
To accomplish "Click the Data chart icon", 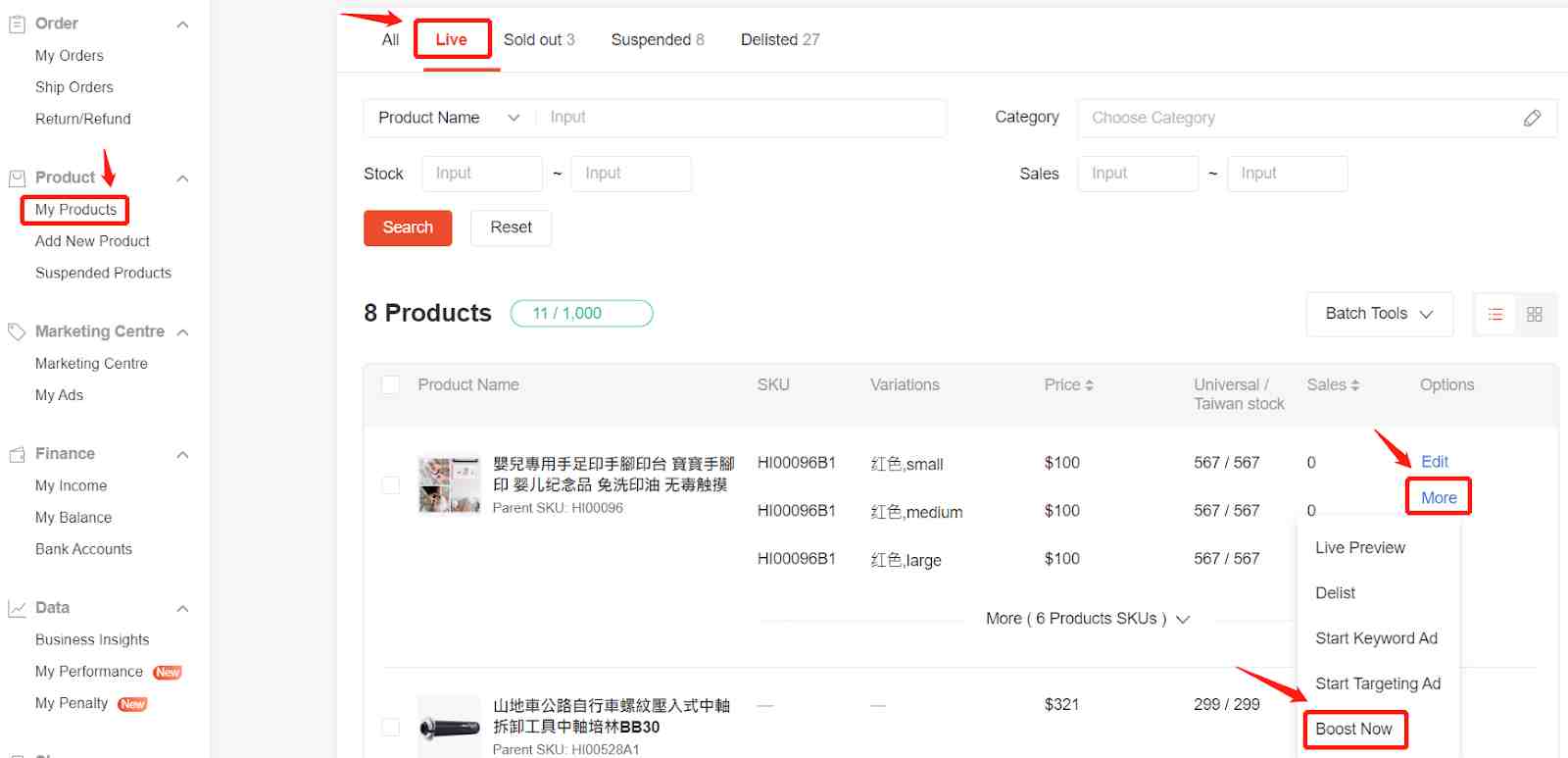I will [17, 609].
